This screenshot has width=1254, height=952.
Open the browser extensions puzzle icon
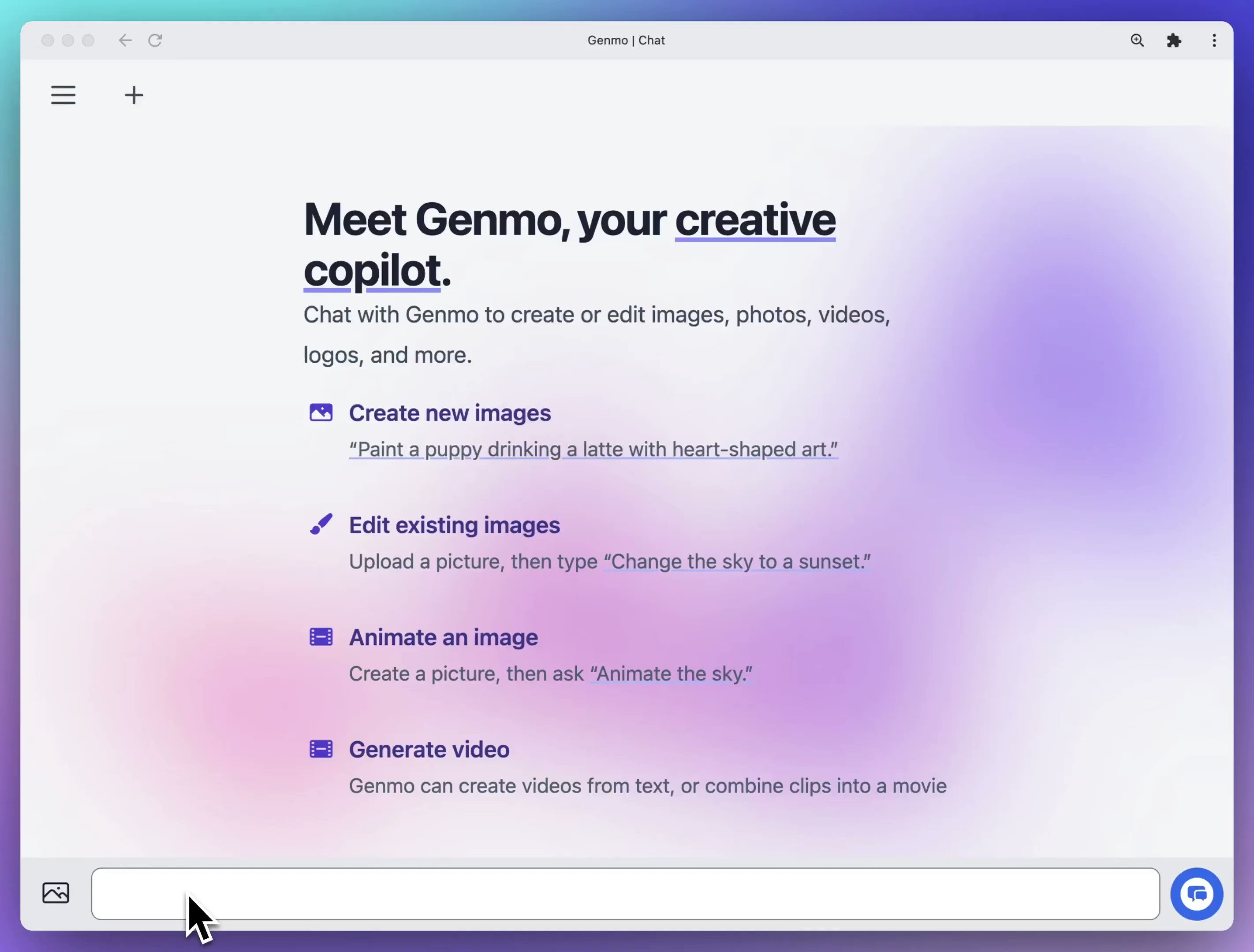coord(1174,40)
